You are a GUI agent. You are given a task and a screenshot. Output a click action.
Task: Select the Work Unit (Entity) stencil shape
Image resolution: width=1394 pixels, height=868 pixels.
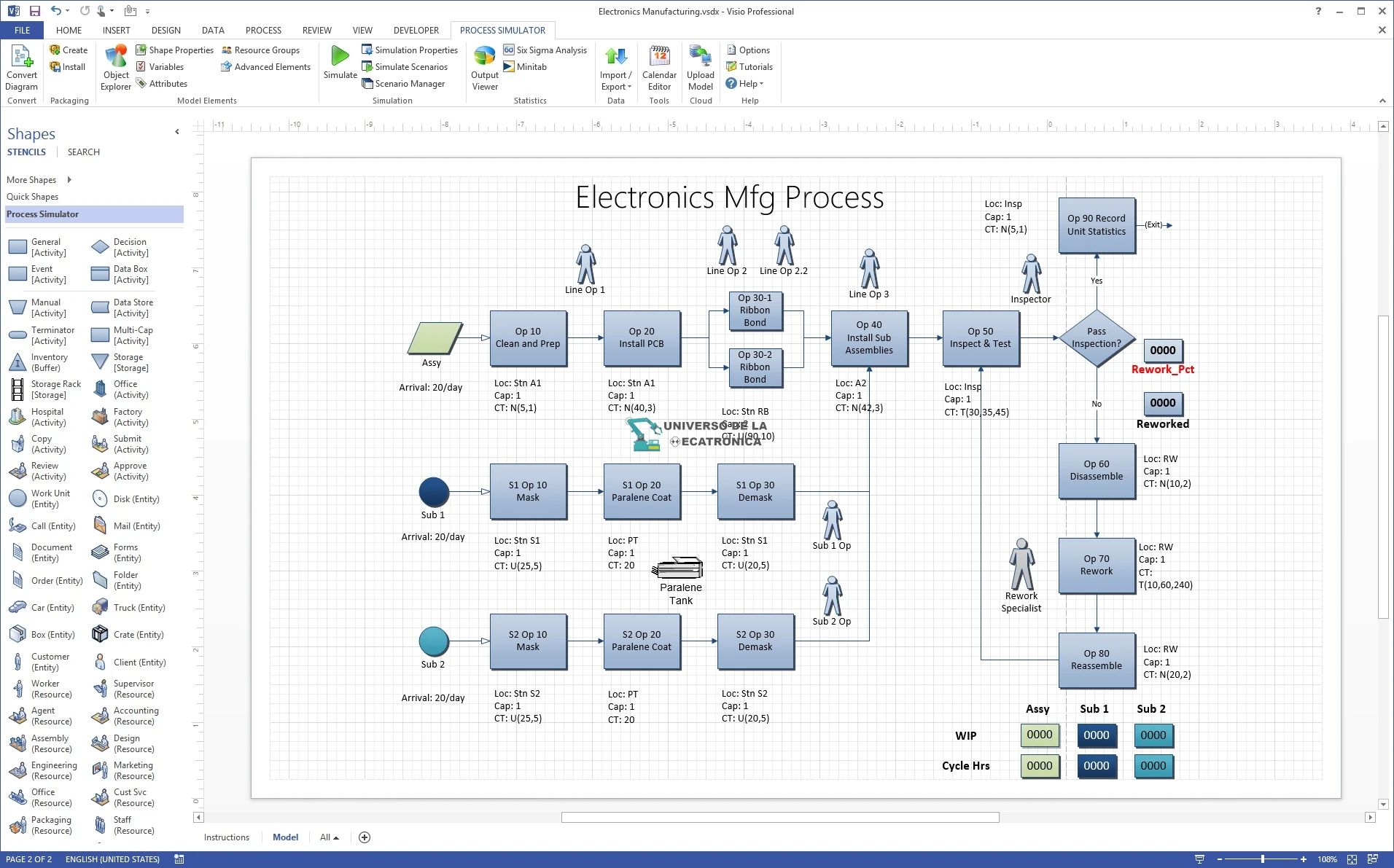[39, 498]
